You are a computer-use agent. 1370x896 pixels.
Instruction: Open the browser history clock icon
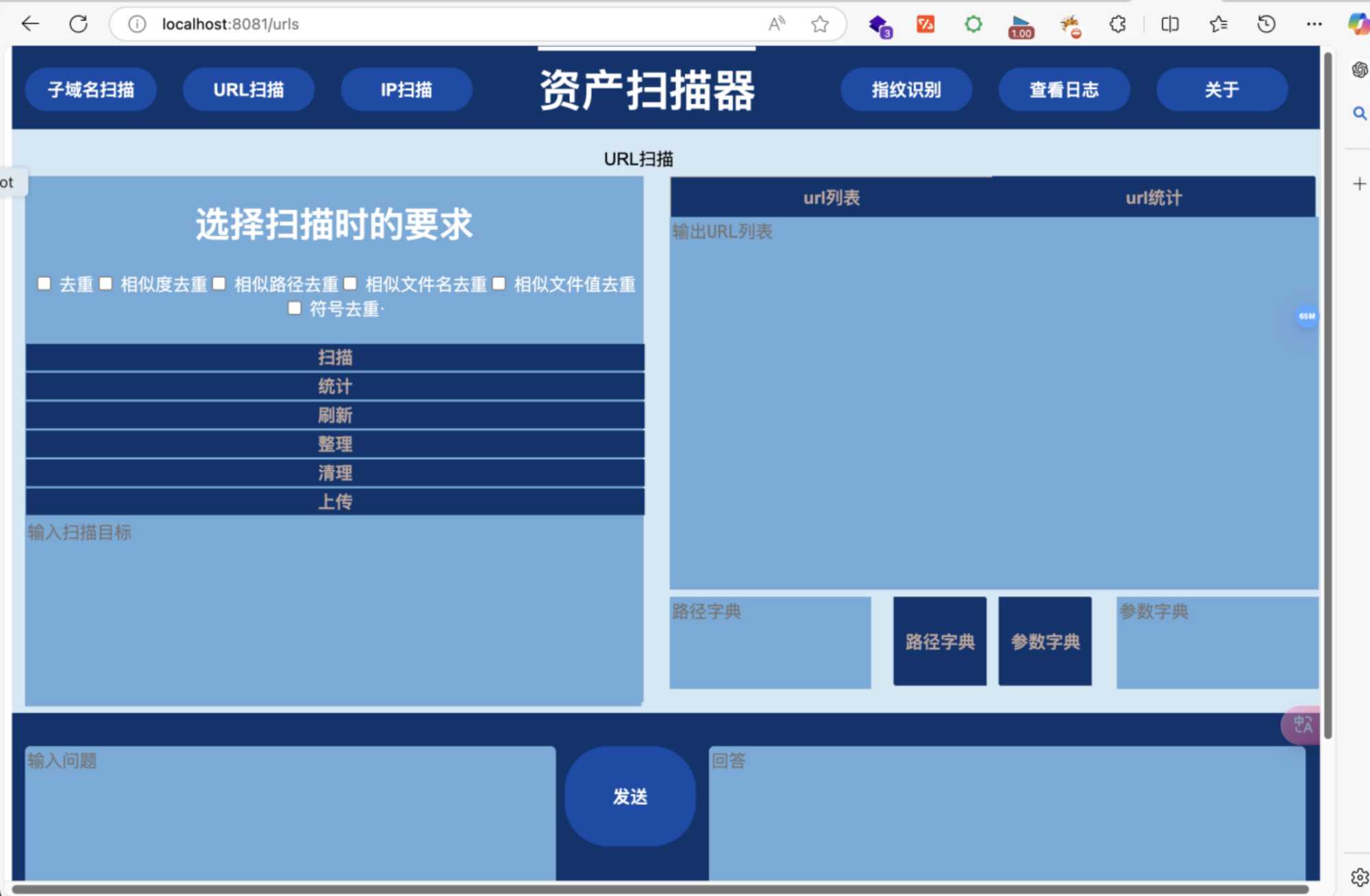1266,25
